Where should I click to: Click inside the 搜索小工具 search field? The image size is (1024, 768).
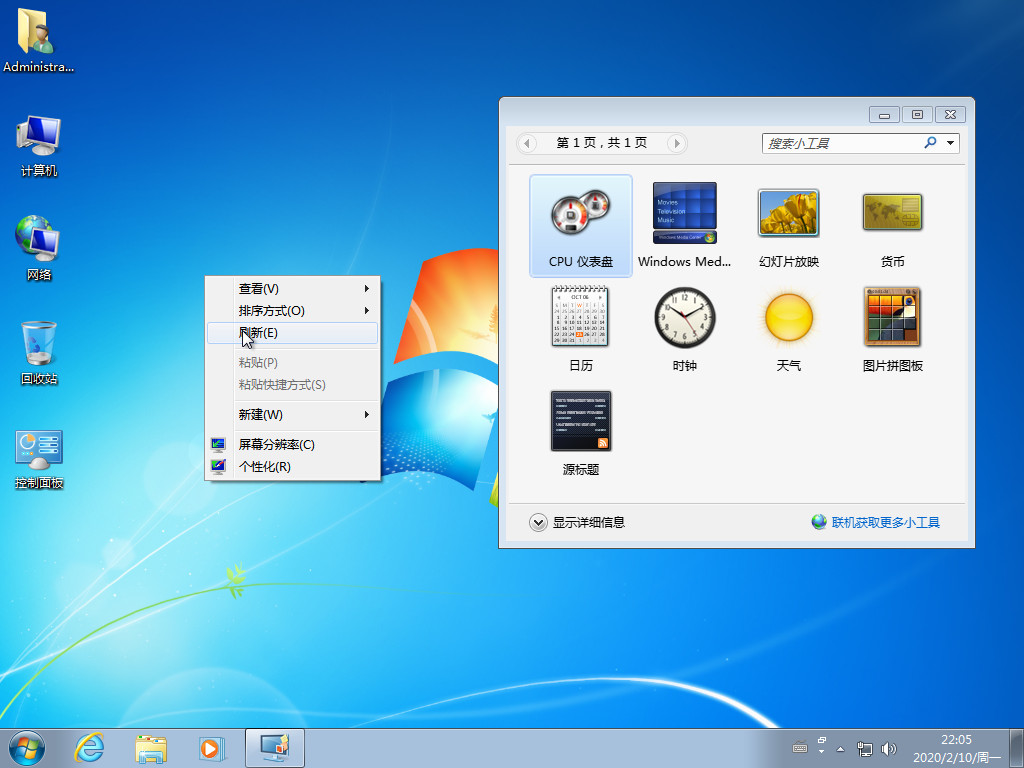coord(845,143)
